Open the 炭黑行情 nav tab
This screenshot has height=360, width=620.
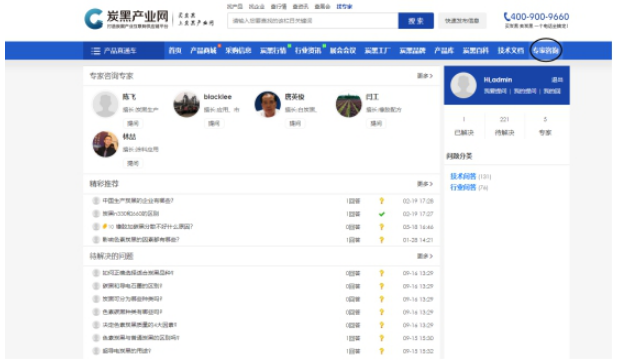pyautogui.click(x=273, y=51)
